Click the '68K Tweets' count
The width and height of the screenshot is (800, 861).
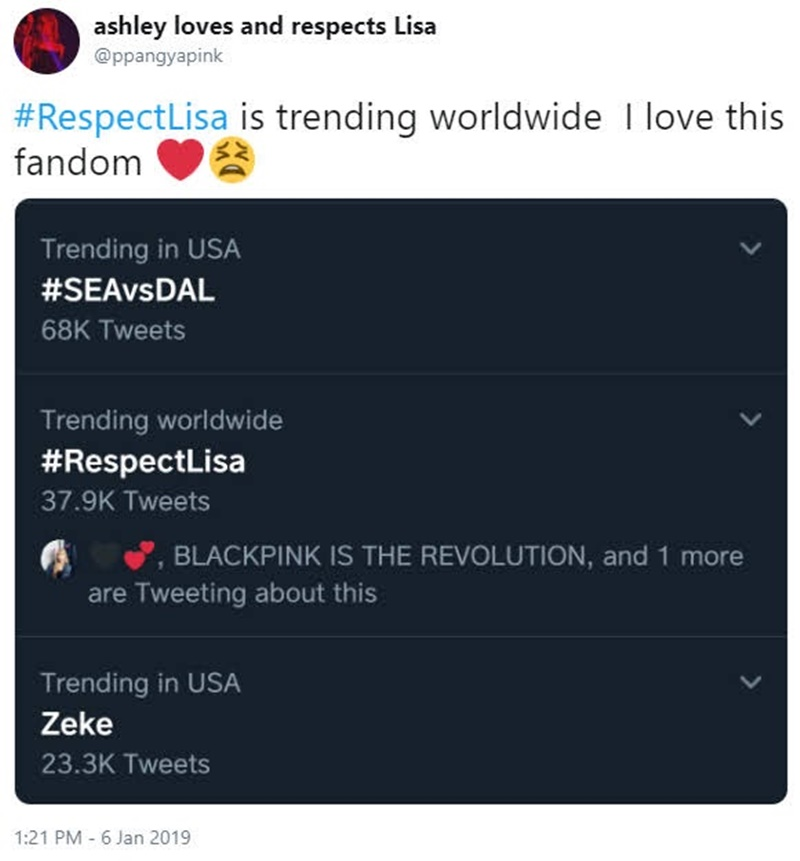pos(113,330)
